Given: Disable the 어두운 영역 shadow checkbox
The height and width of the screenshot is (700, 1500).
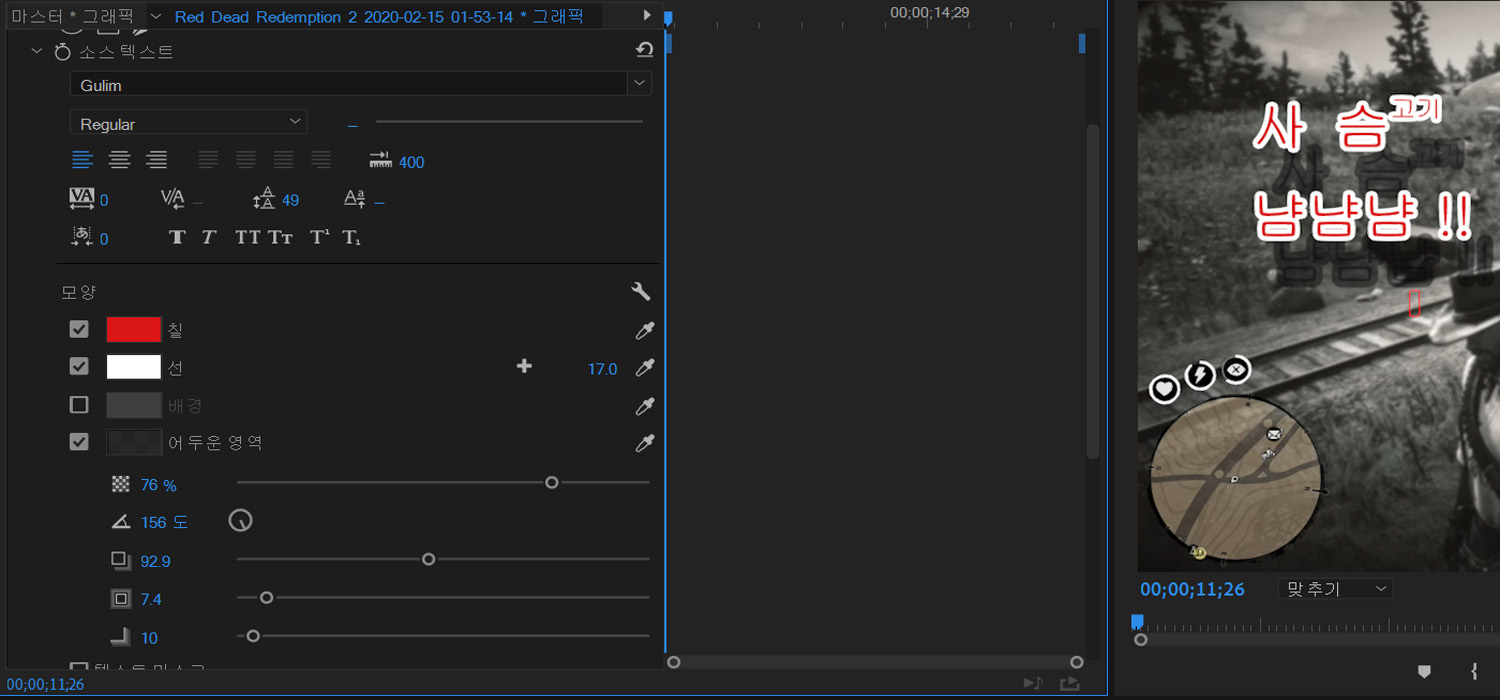Looking at the screenshot, I should tap(79, 441).
